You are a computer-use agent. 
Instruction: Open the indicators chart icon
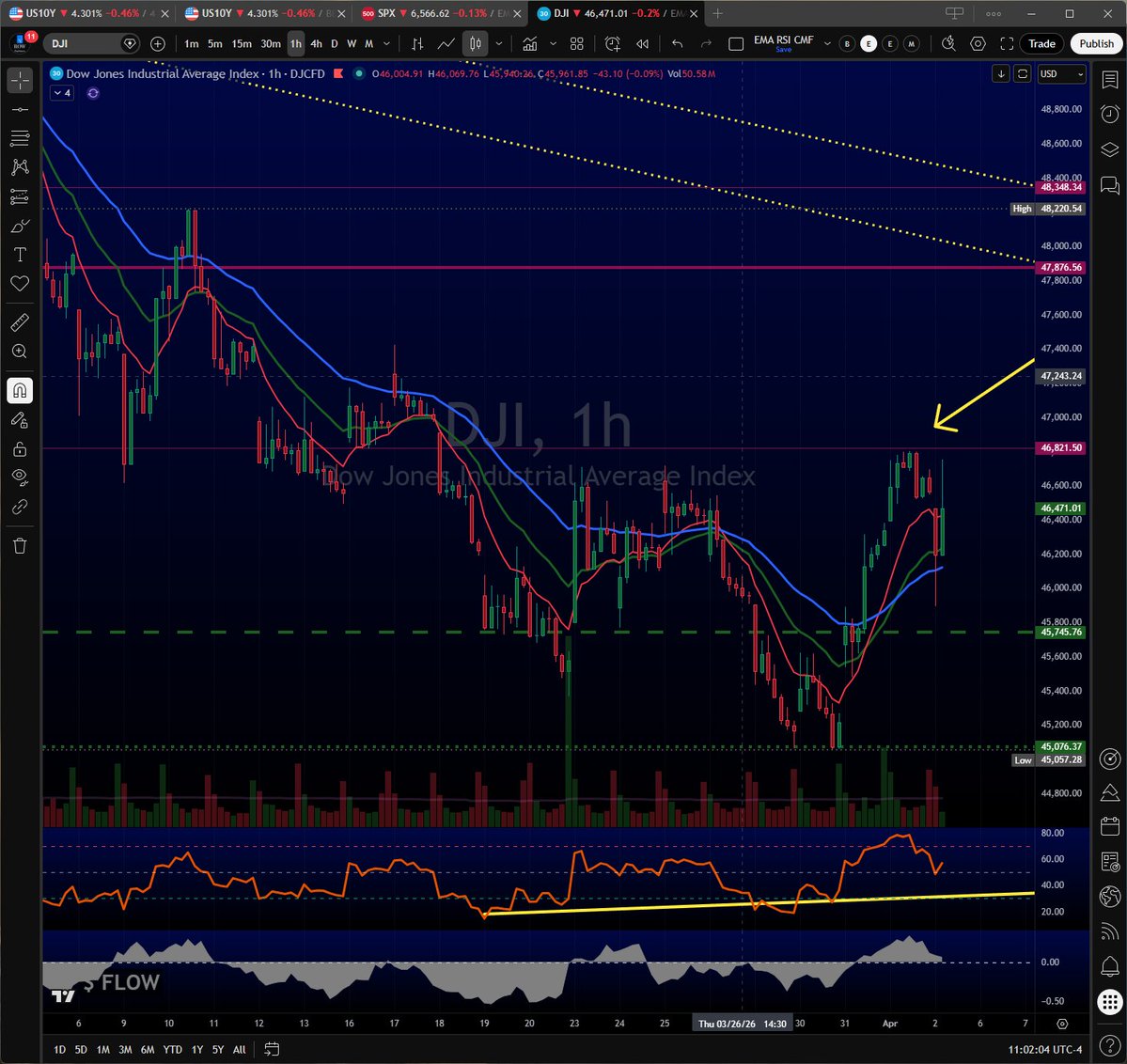click(530, 44)
